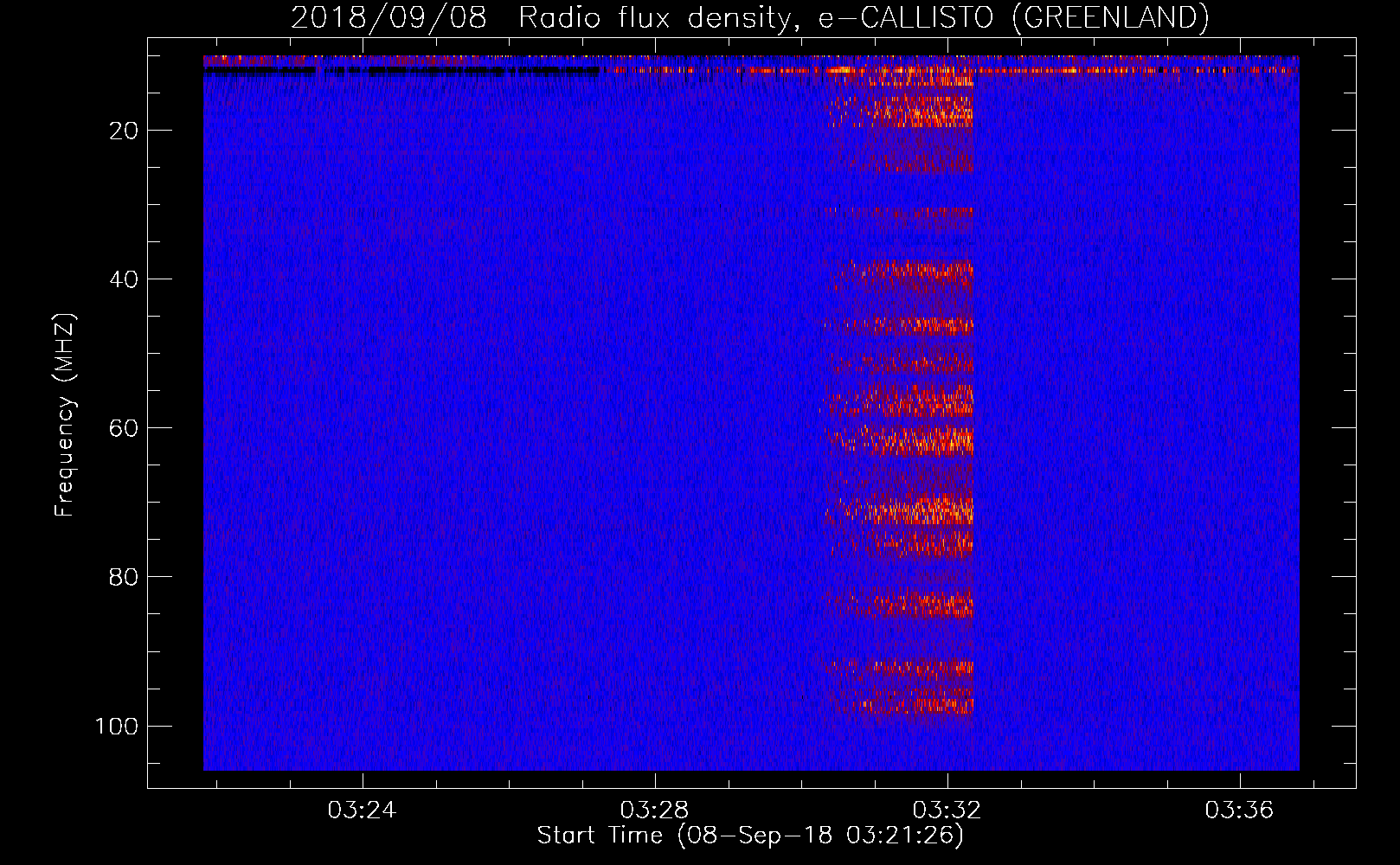
Task: Click the 40 MHz frequency tick label
Action: click(125, 279)
